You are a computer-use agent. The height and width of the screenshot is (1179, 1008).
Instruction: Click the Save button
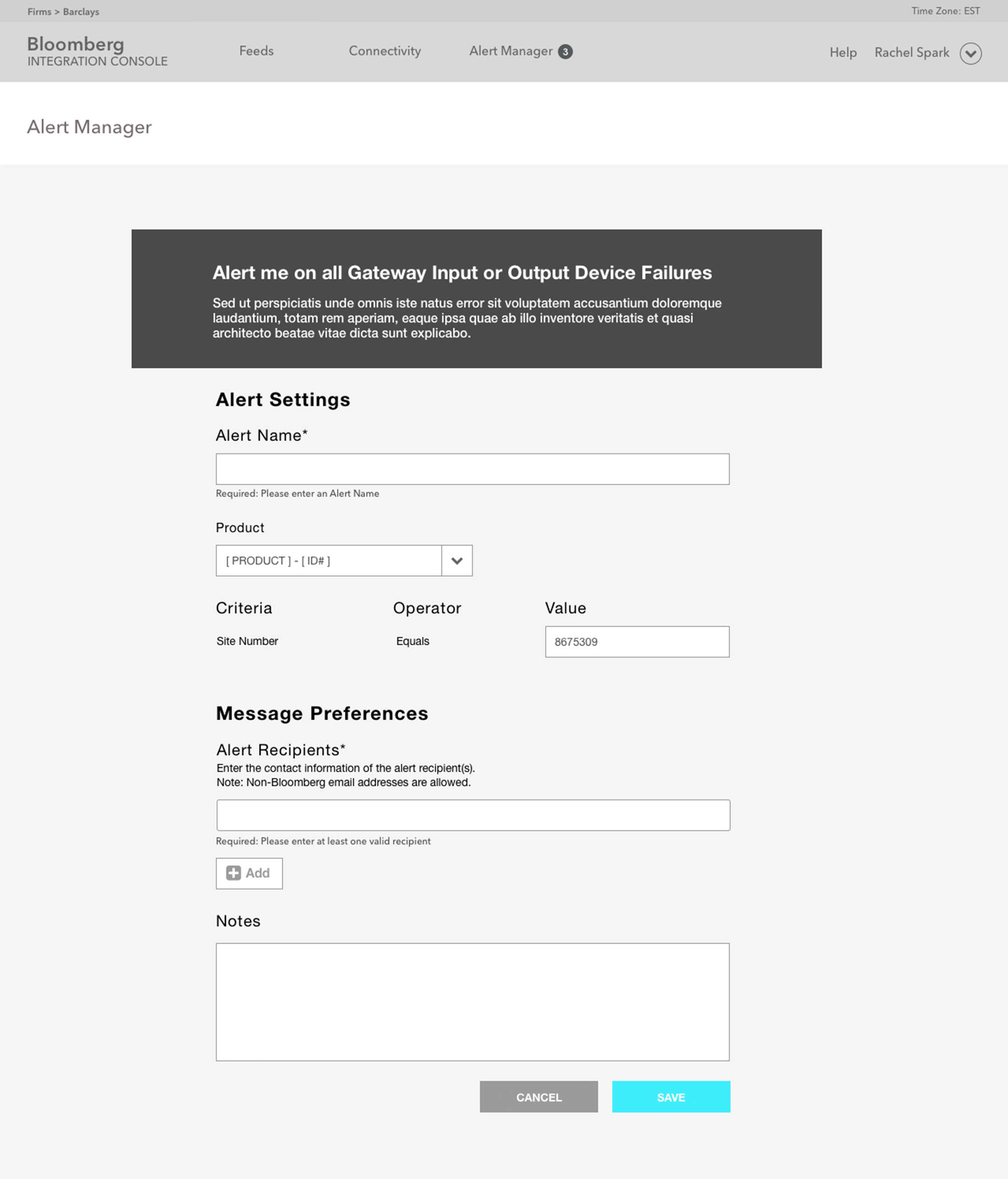pos(671,1096)
